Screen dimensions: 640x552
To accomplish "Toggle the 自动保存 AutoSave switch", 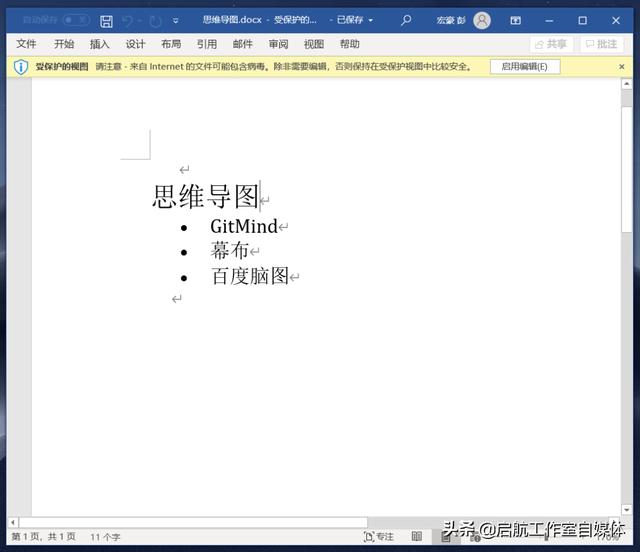I will (76, 20).
